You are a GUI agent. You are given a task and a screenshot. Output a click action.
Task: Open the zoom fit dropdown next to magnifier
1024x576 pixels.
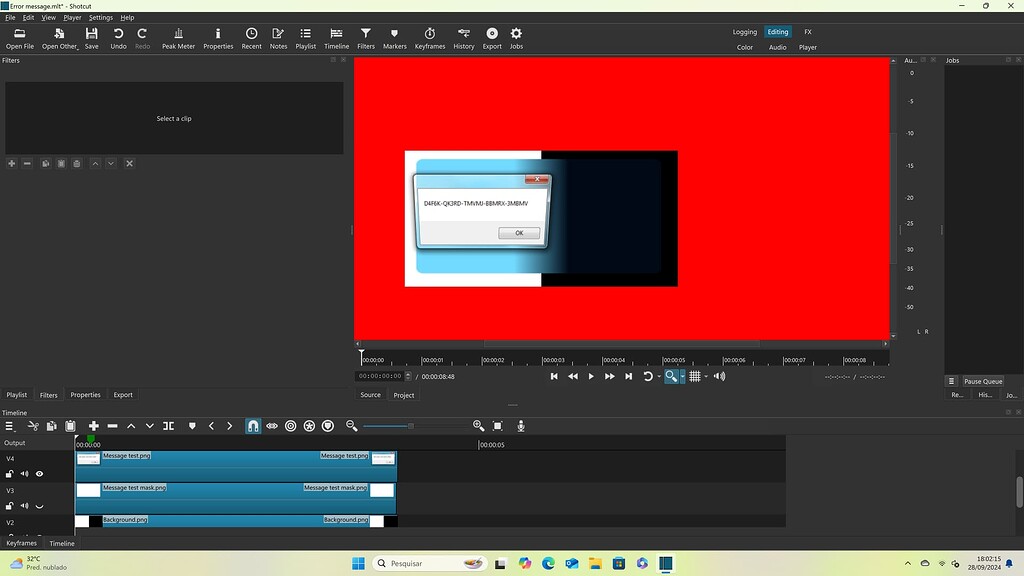tap(682, 376)
